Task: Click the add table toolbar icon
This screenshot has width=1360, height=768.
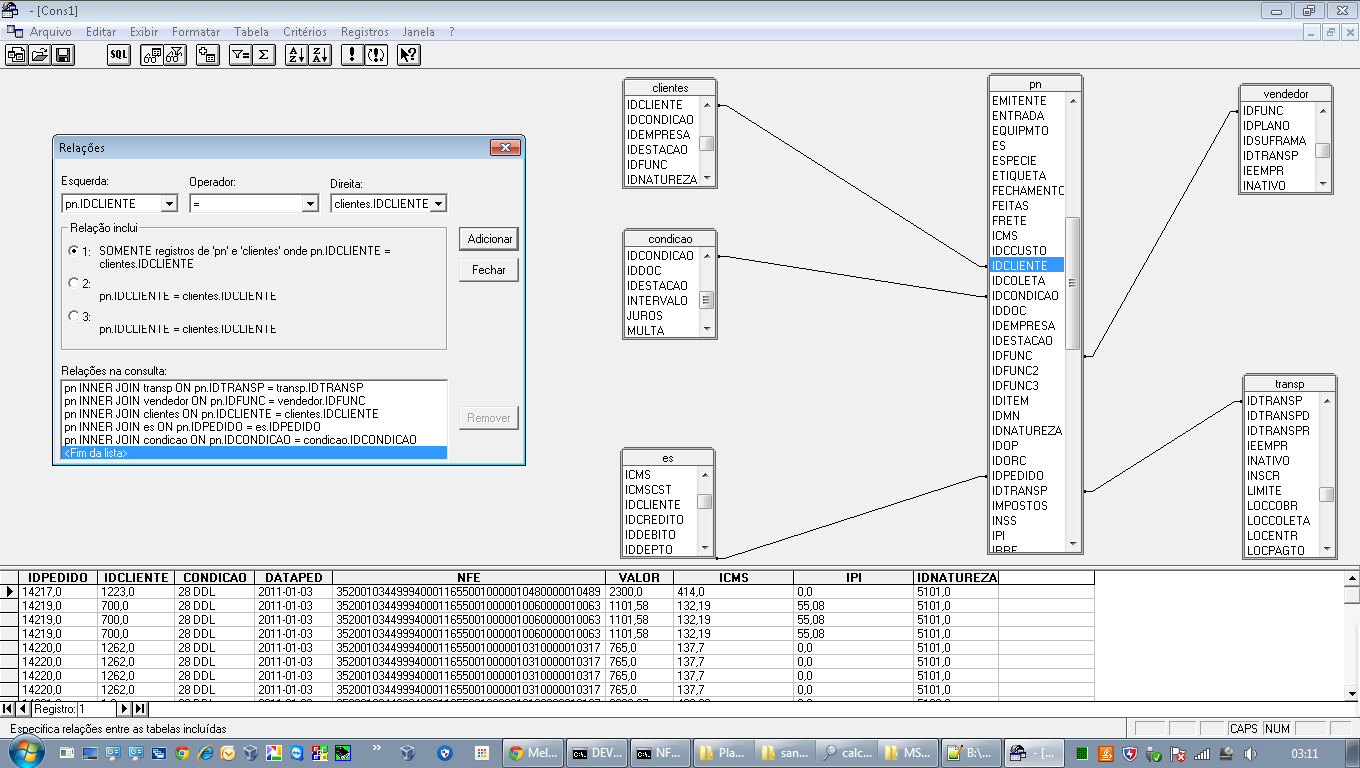Action: point(207,55)
